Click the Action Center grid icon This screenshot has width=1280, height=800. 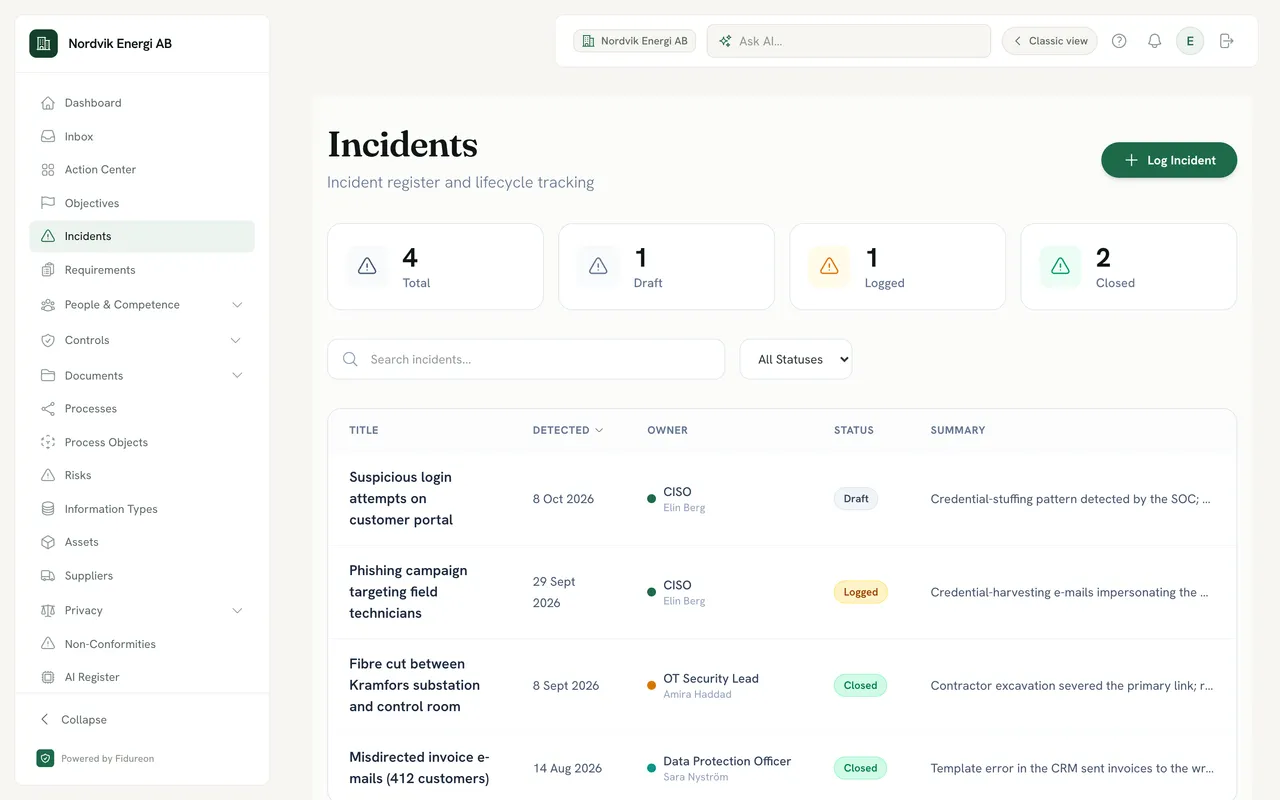47,170
